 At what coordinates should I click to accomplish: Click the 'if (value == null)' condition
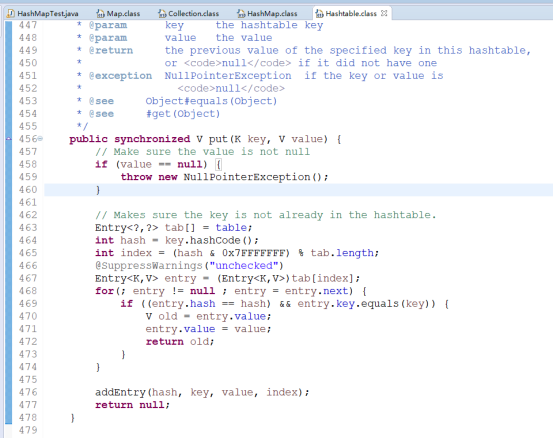coord(151,165)
